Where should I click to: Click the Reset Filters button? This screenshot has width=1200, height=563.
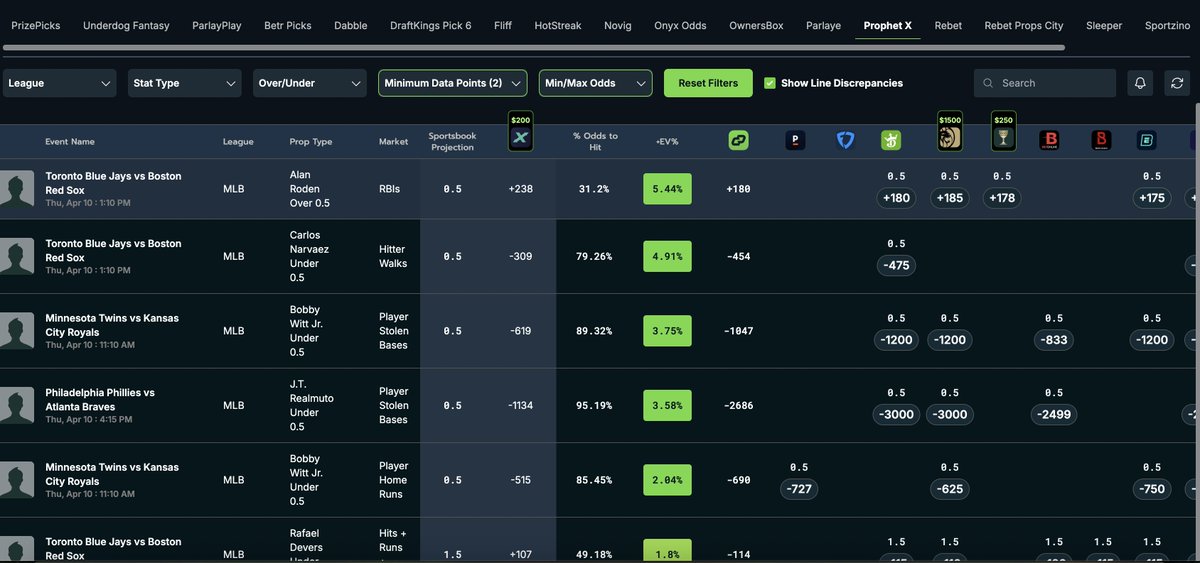[708, 83]
